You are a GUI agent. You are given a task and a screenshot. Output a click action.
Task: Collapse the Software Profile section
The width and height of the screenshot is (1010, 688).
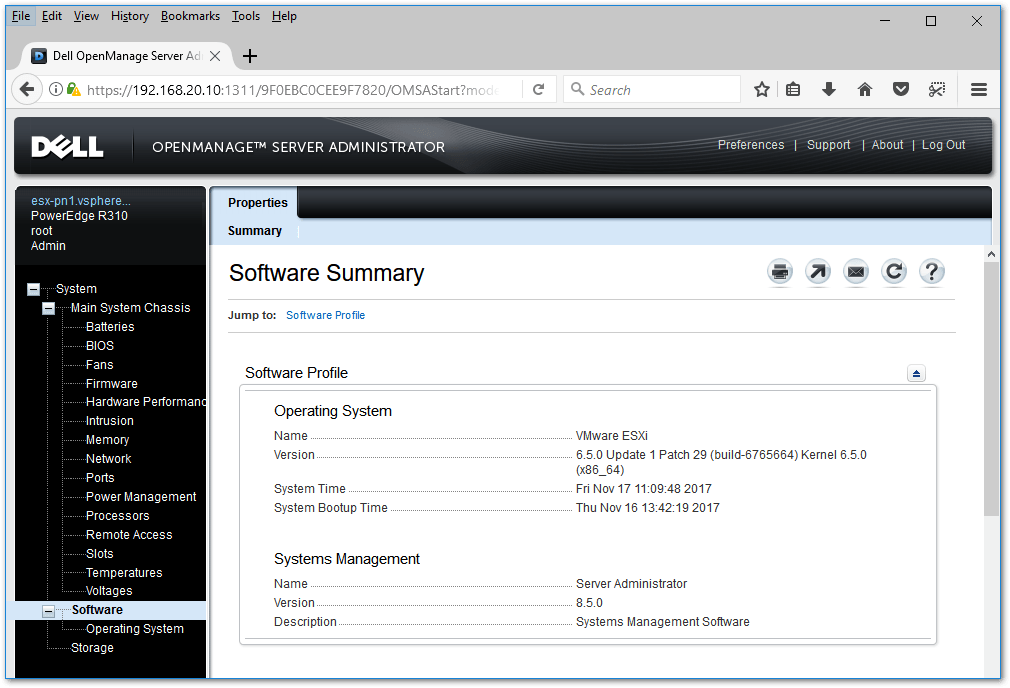(x=916, y=373)
